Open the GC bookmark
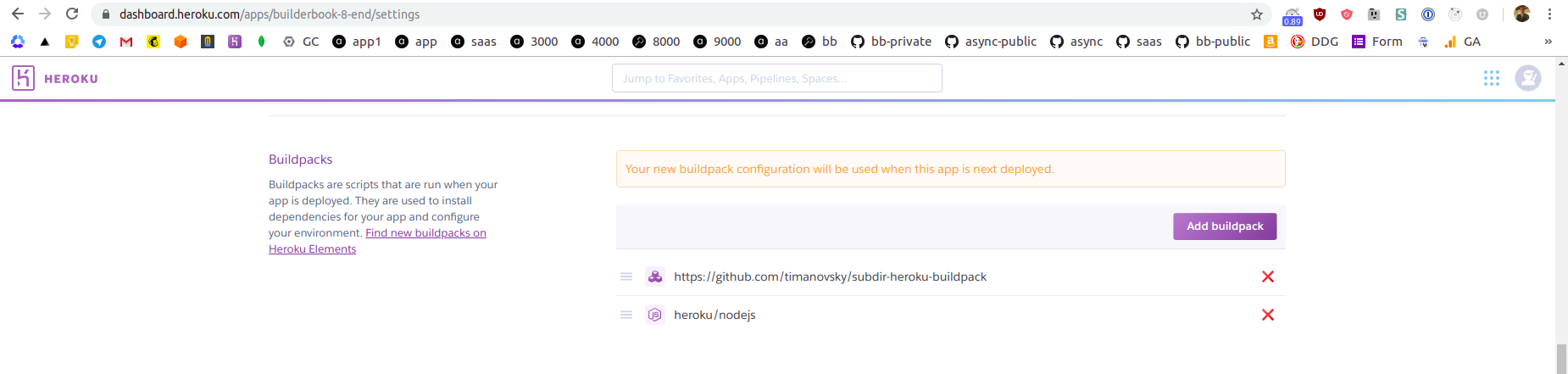The height and width of the screenshot is (374, 1568). 301,42
